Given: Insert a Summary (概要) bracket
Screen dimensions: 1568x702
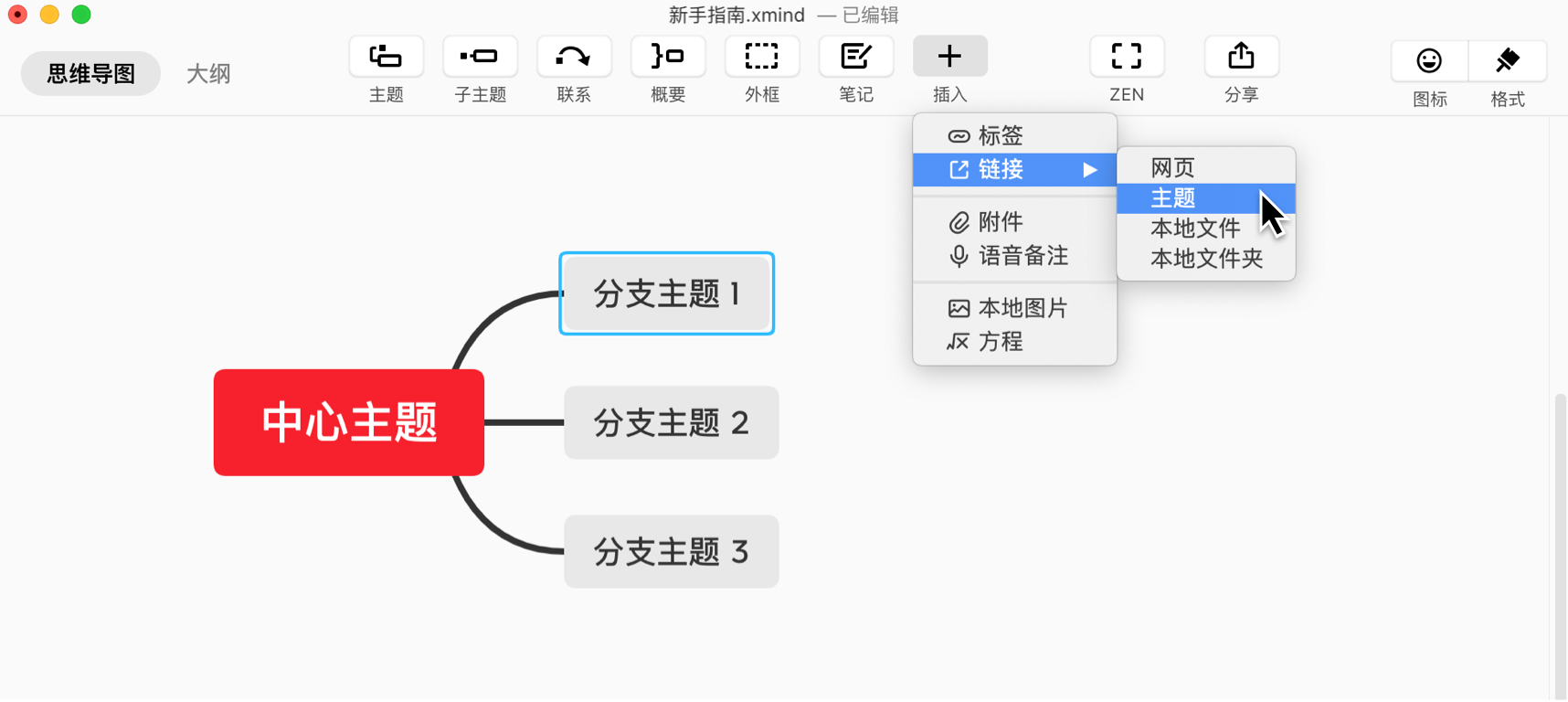Looking at the screenshot, I should 668,58.
